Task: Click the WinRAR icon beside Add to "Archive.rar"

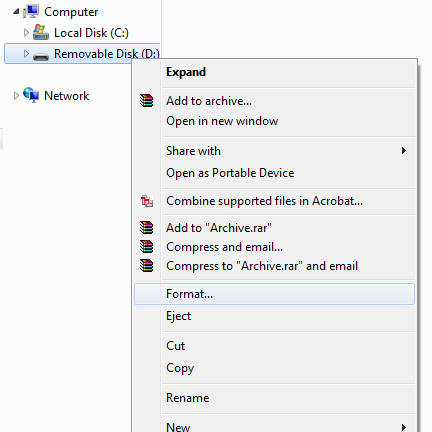Action: [x=146, y=227]
